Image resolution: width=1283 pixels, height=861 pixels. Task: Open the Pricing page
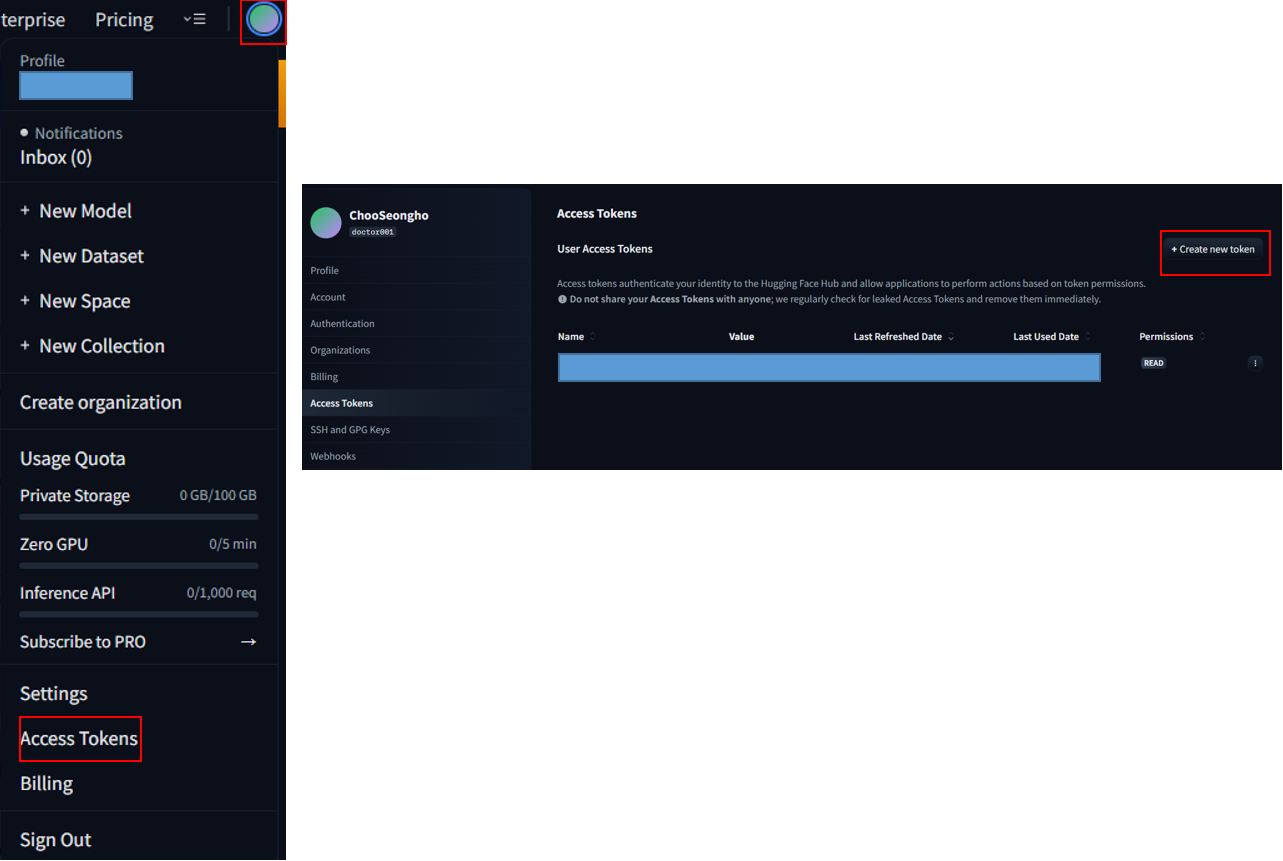click(124, 20)
